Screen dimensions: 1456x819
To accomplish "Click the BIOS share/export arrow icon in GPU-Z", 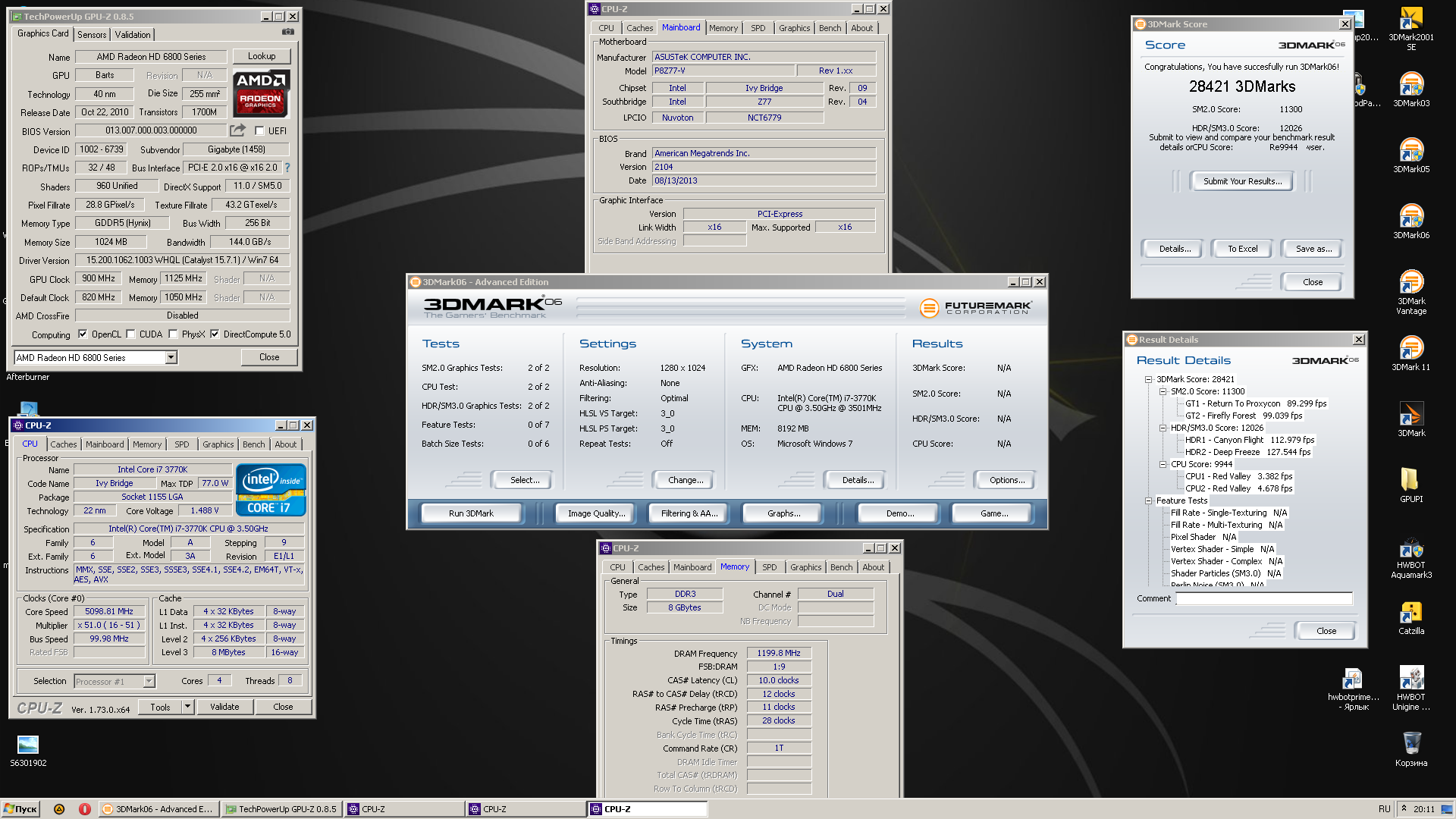I will 237,130.
